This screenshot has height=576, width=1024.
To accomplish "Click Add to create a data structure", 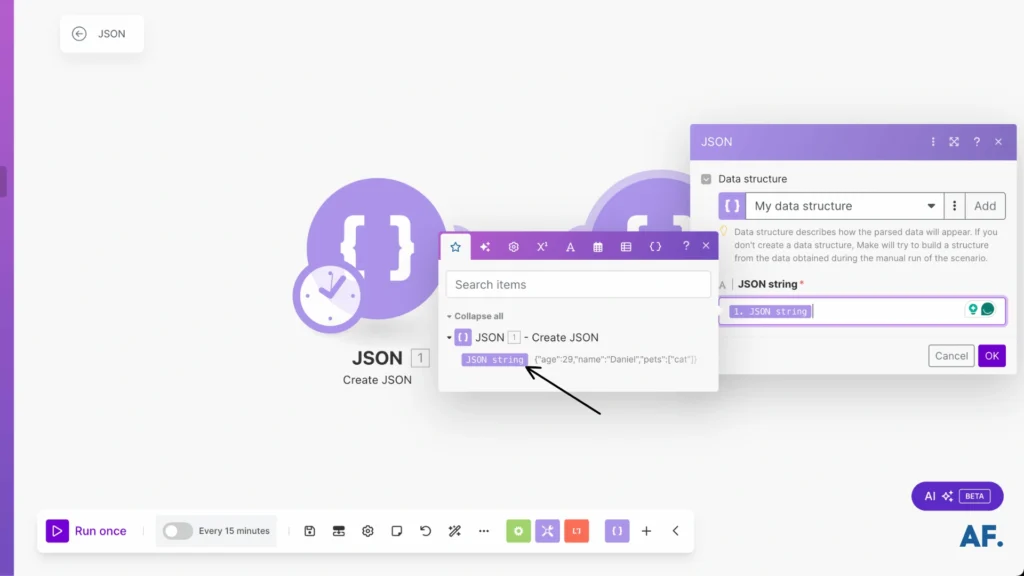I will 985,206.
